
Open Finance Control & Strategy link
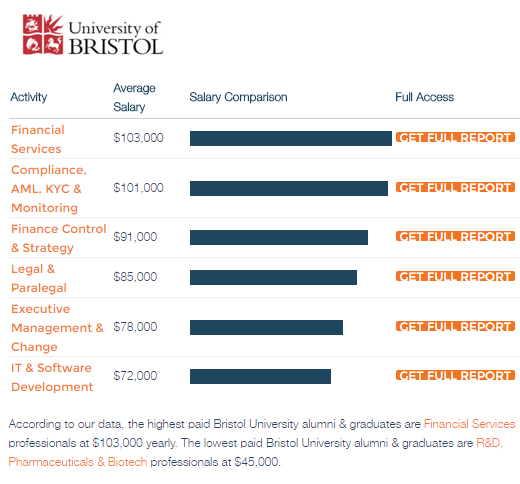coord(59,238)
